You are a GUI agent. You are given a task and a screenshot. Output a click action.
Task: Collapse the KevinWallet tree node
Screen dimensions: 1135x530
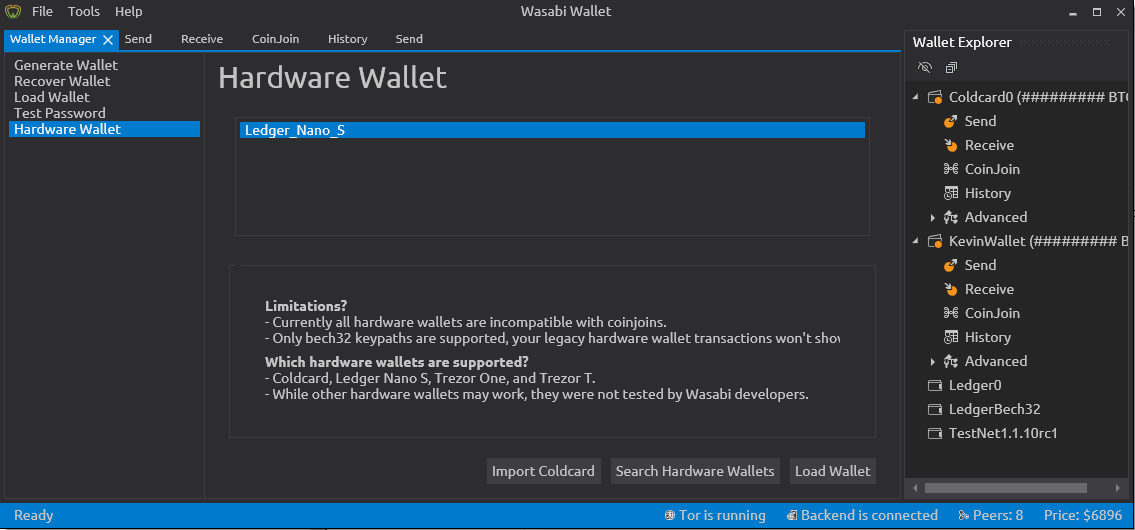click(x=915, y=241)
